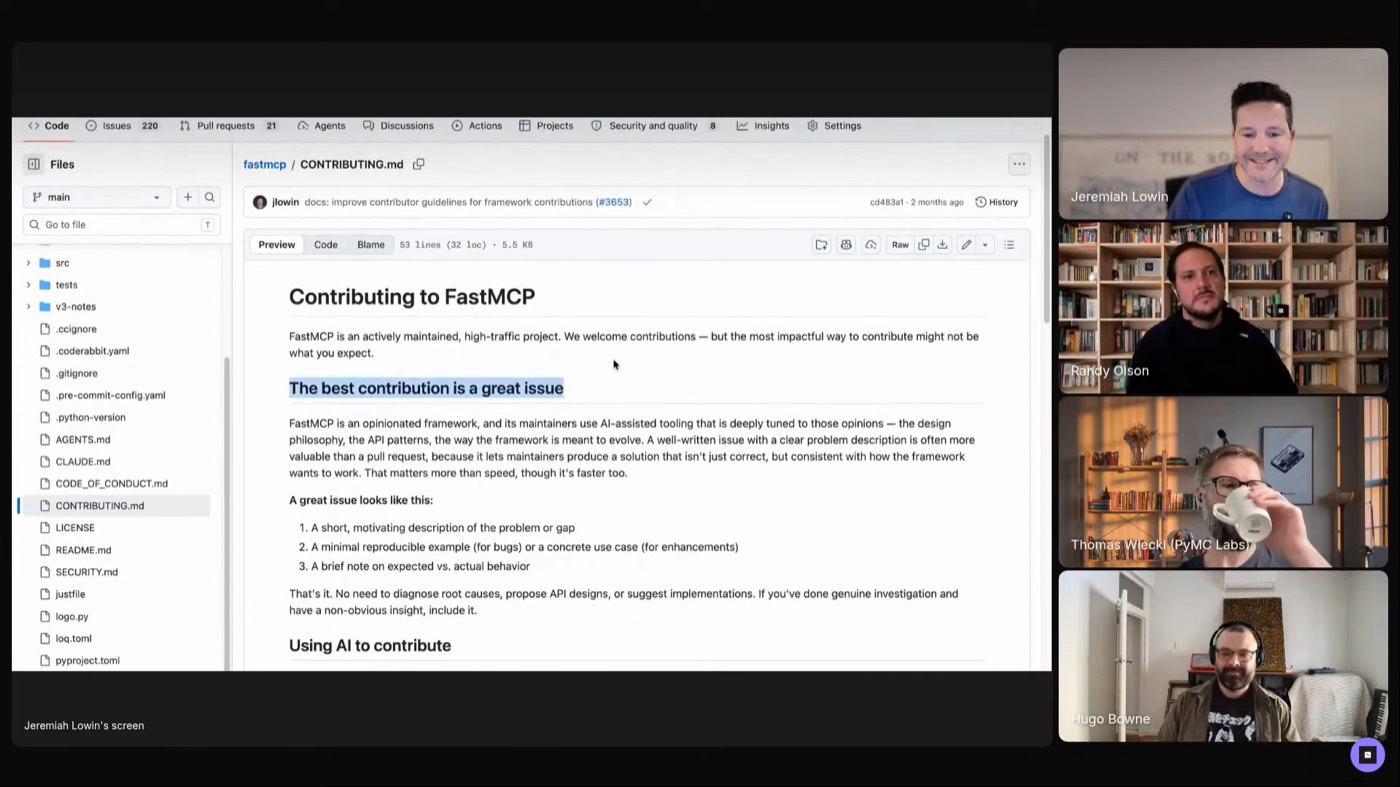Open .cicignore in the file tree
The width and height of the screenshot is (1400, 787).
point(76,329)
